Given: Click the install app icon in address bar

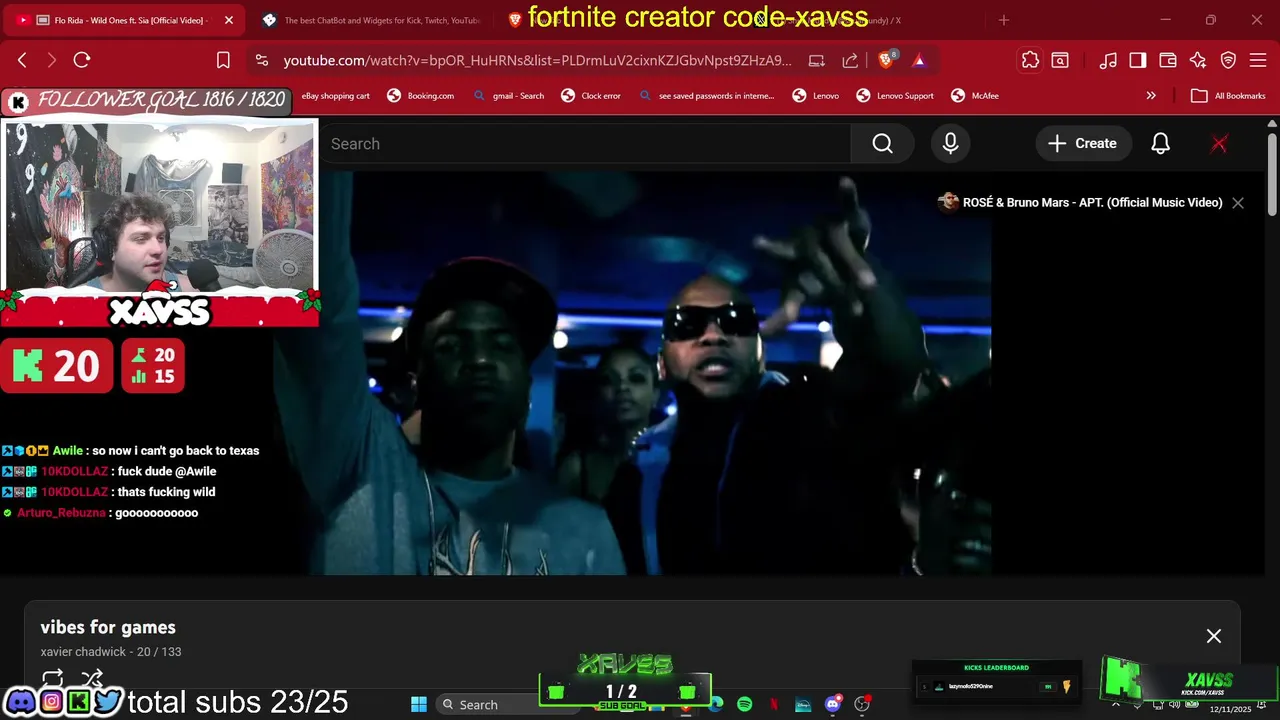Looking at the screenshot, I should [817, 60].
